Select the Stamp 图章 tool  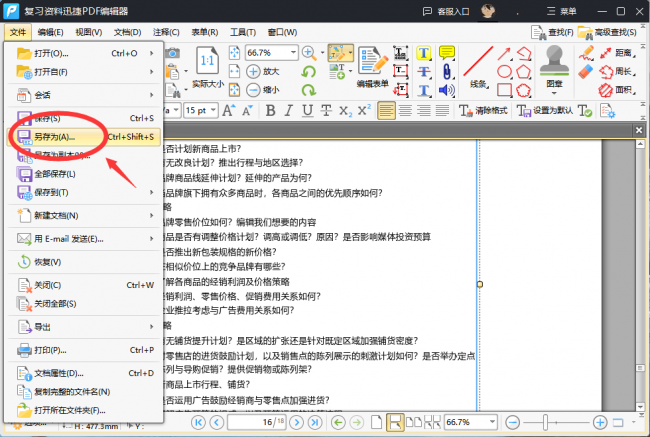(554, 68)
